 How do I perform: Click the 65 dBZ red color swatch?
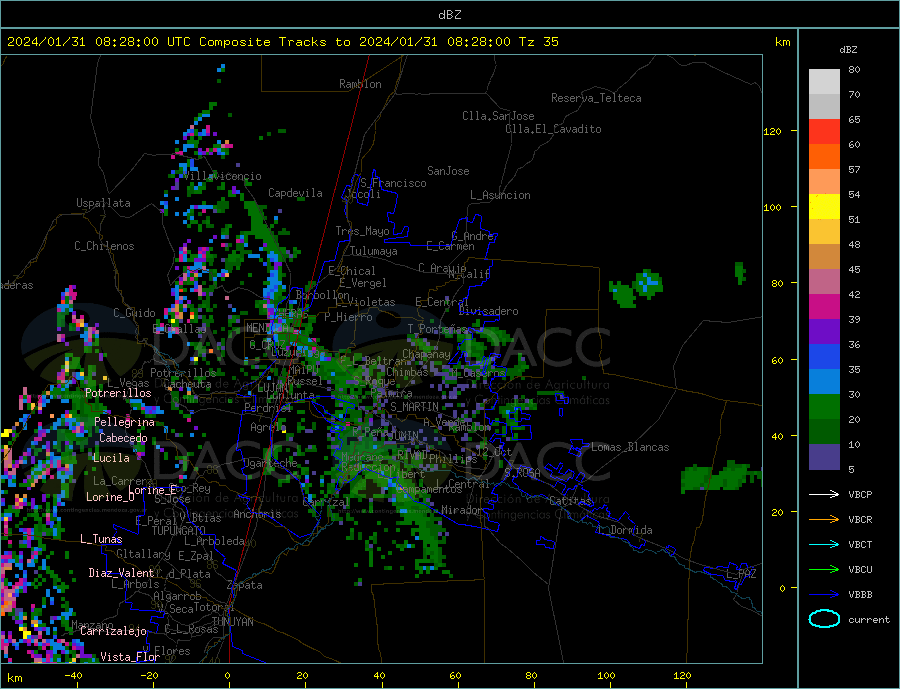tap(824, 131)
